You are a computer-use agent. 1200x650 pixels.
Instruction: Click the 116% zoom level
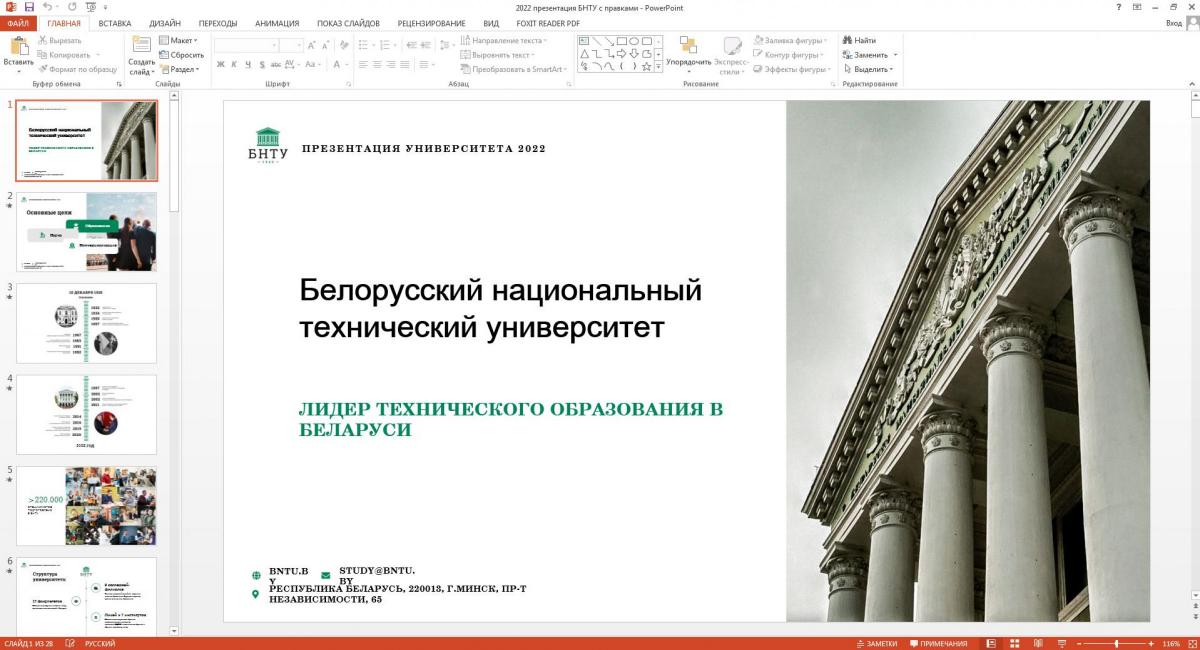pyautogui.click(x=1171, y=643)
